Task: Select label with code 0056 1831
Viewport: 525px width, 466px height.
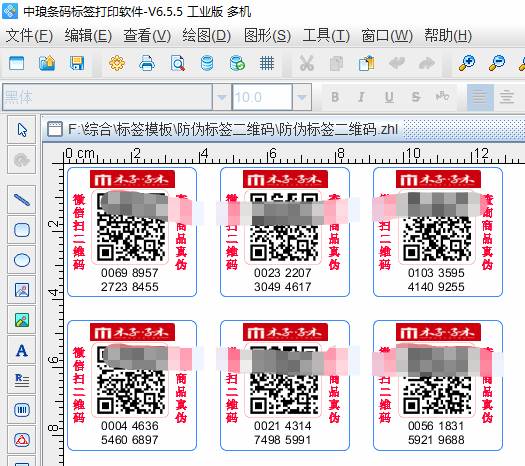Action: coord(438,385)
